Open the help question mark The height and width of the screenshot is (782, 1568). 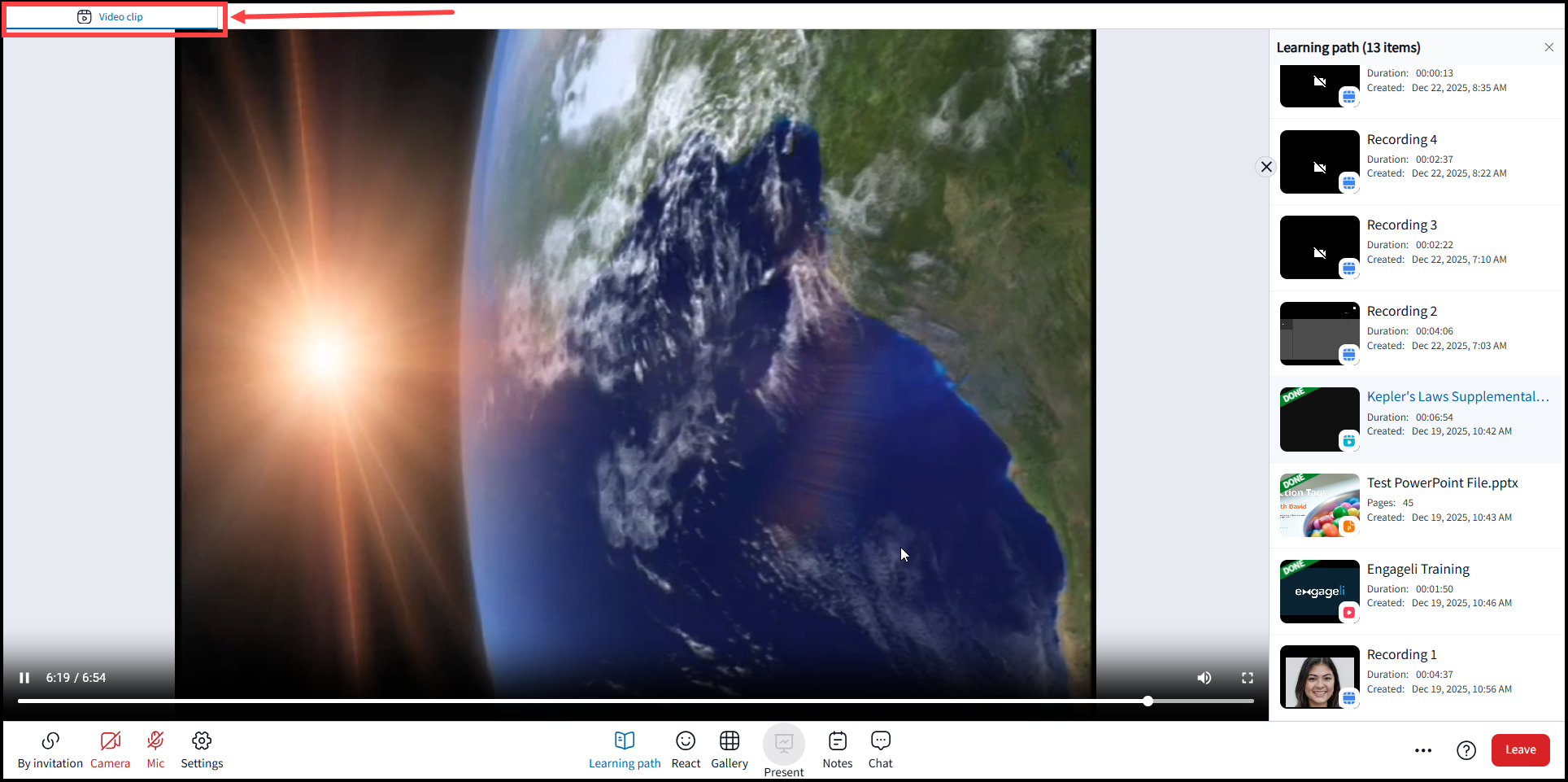(1466, 750)
